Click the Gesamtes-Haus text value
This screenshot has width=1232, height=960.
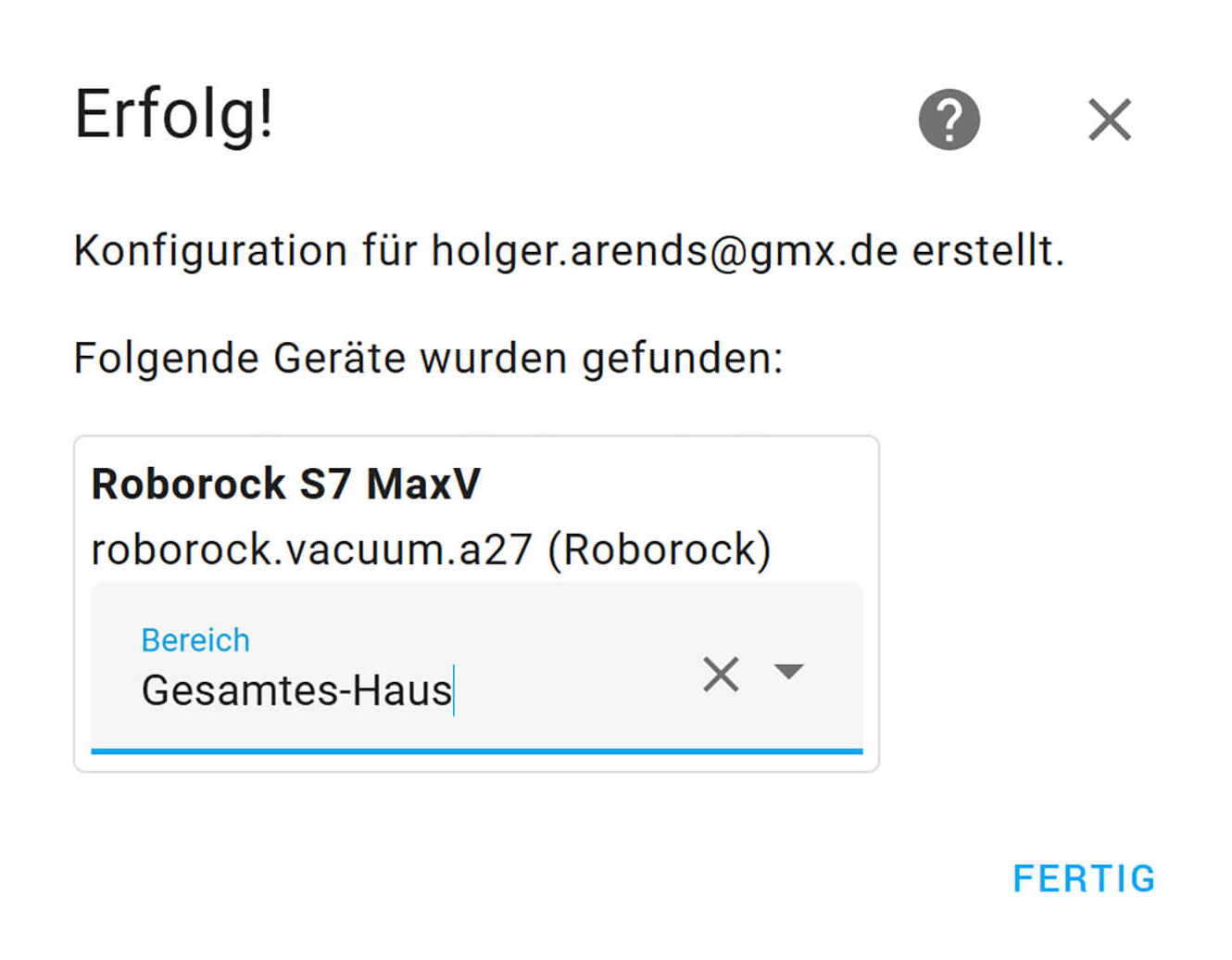point(296,691)
